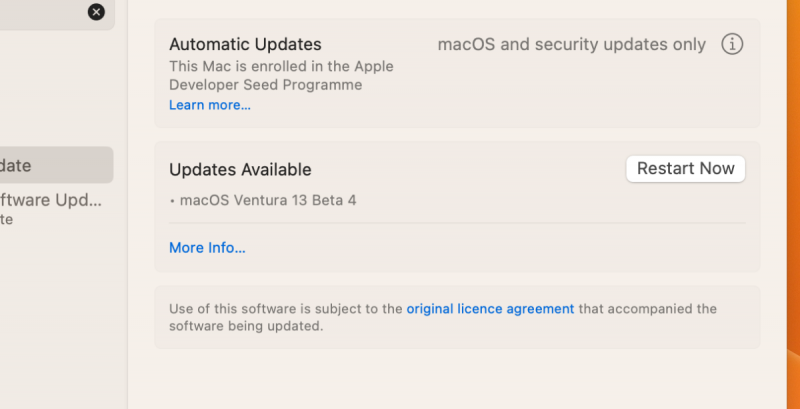The image size is (800, 409).
Task: Clear the sidebar search field
Action: (96, 12)
